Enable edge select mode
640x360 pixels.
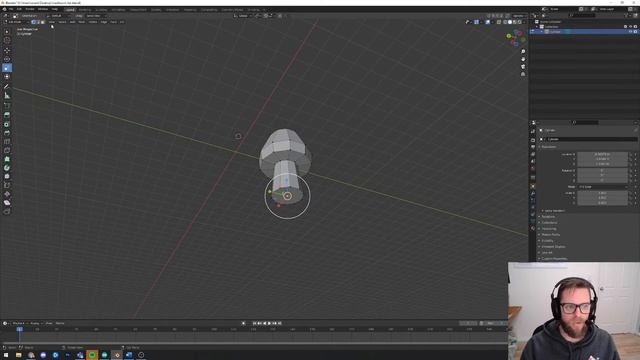coord(38,22)
